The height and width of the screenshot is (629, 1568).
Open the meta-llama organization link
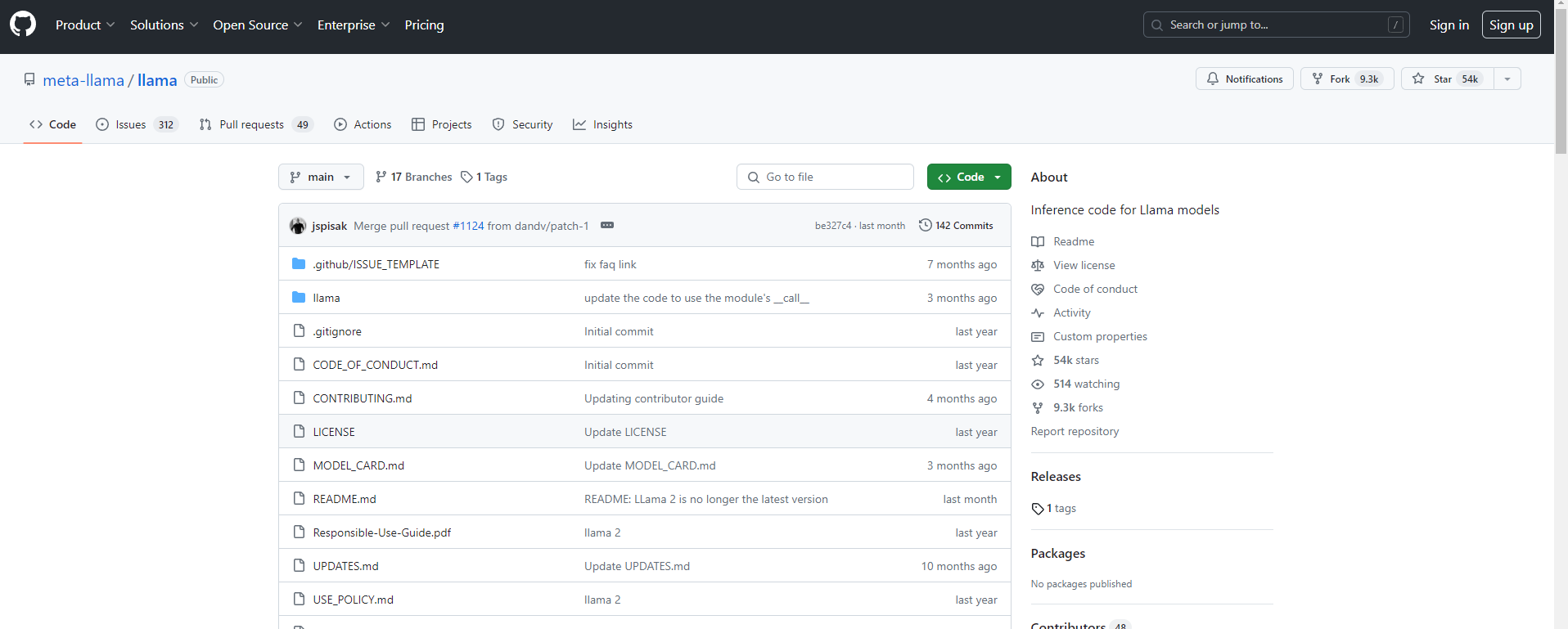tap(83, 80)
